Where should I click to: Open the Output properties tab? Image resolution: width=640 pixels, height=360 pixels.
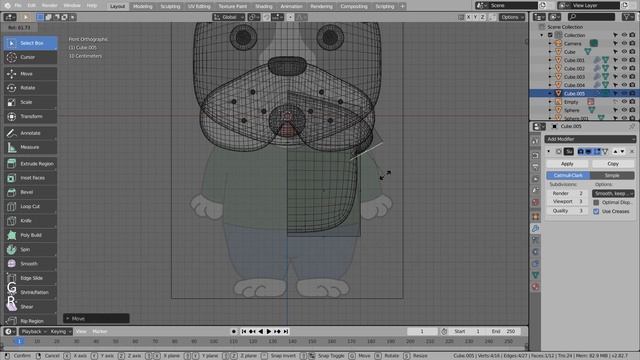[535, 167]
